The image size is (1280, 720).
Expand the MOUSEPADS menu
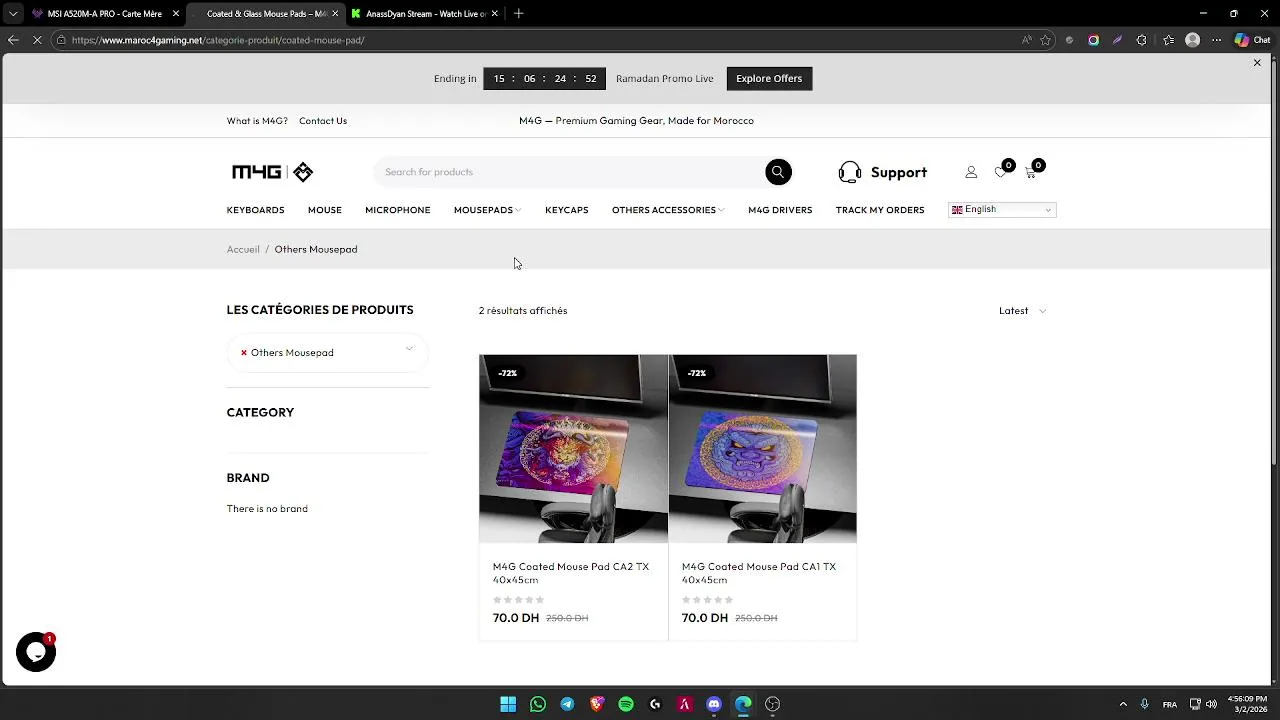tap(487, 210)
